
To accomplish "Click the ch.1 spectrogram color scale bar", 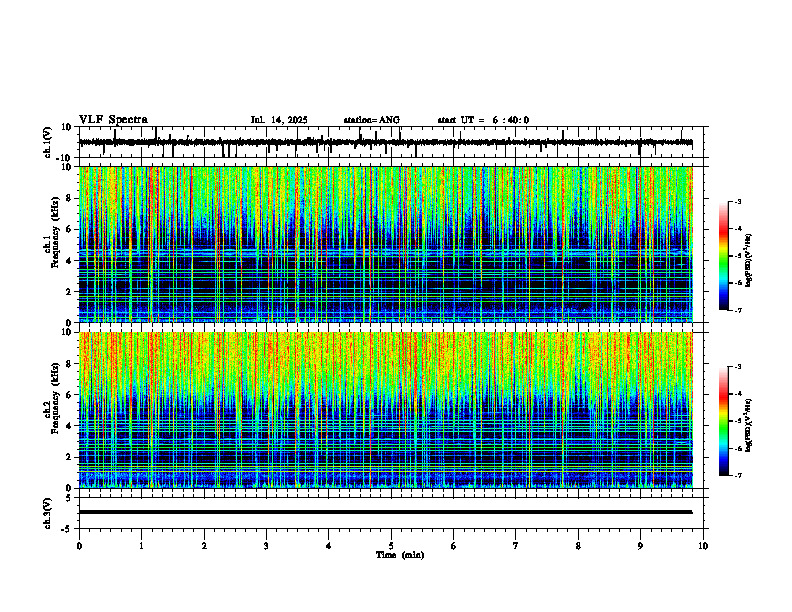I will point(724,256).
